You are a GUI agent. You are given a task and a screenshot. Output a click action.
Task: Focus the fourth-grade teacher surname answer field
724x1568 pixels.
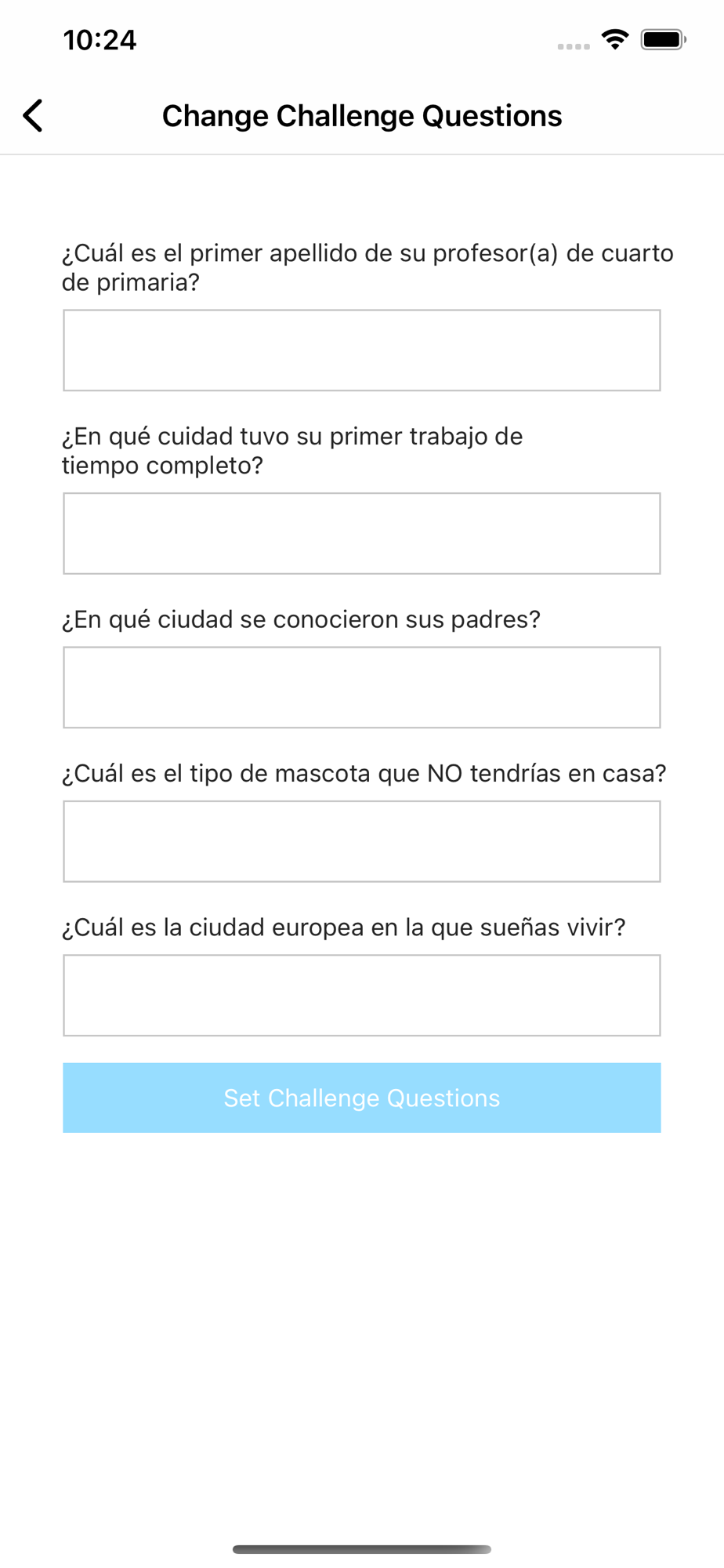pos(362,350)
